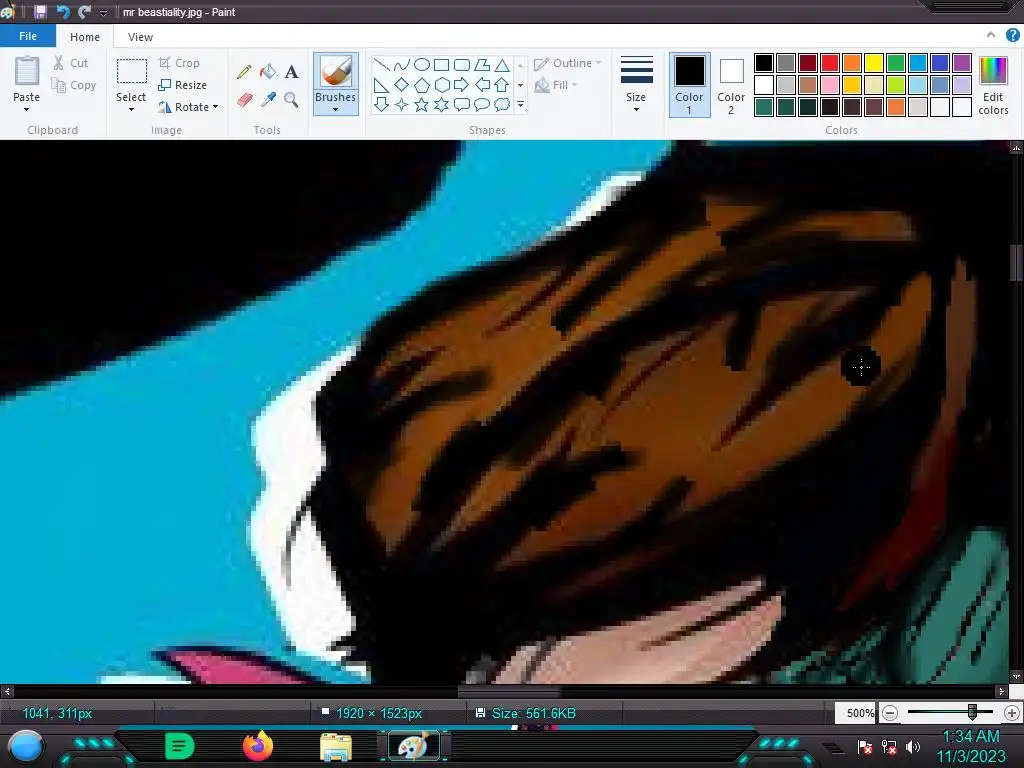The image size is (1024, 768).
Task: Select the Text tool
Action: pos(291,72)
